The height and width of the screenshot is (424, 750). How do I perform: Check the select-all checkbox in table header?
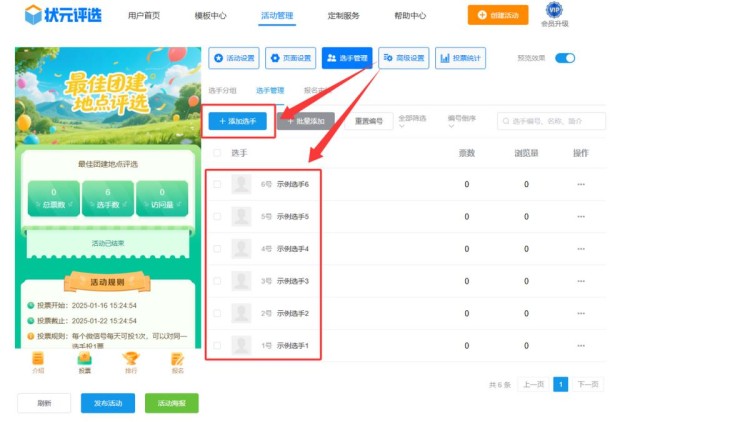[217, 153]
